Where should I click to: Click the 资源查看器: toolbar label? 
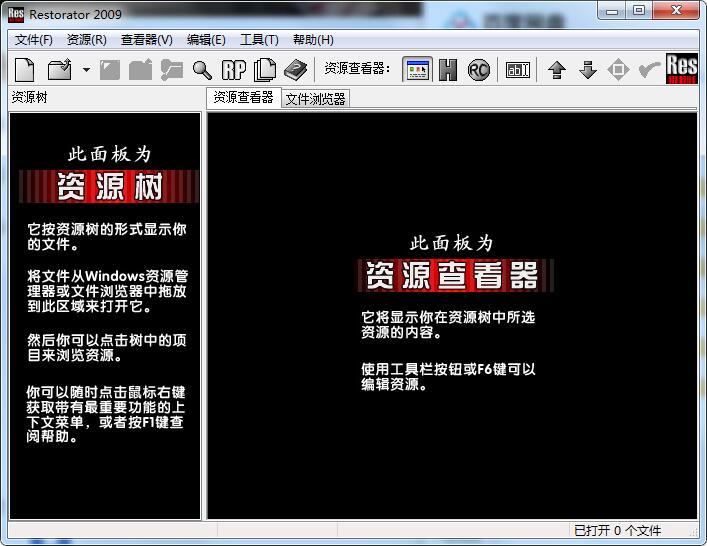point(357,68)
